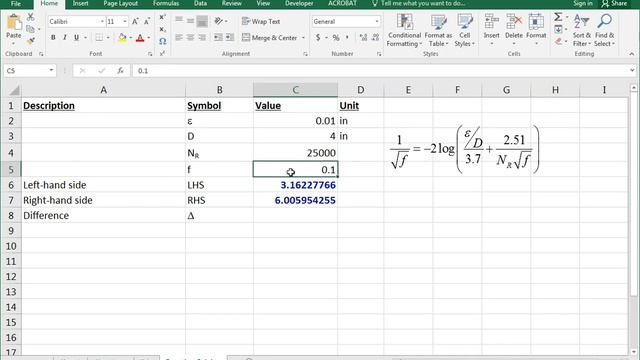Click the Accounting dollar format icon

(x=318, y=38)
